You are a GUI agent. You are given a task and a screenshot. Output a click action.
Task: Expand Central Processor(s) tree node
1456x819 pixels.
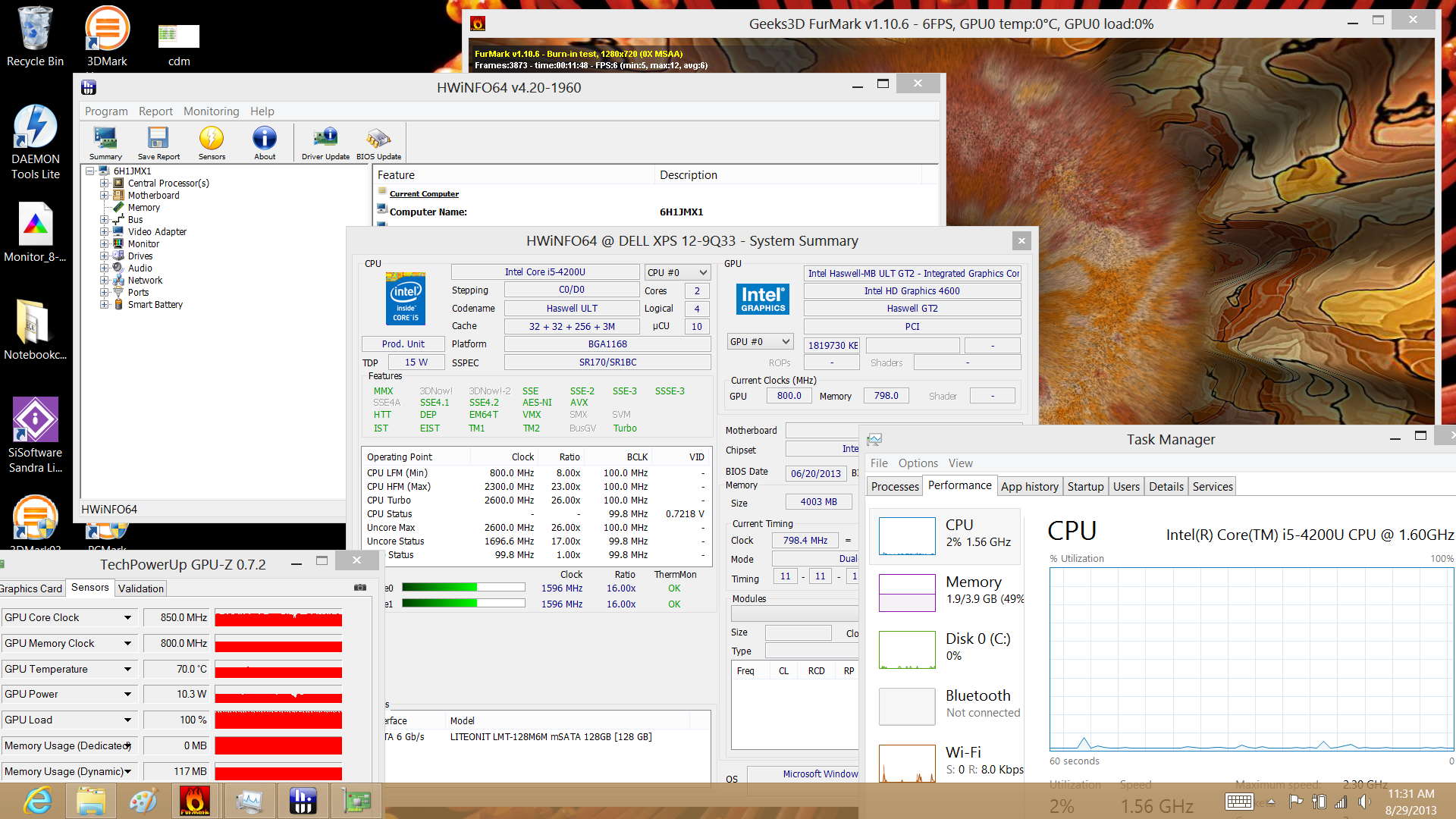pyautogui.click(x=105, y=184)
